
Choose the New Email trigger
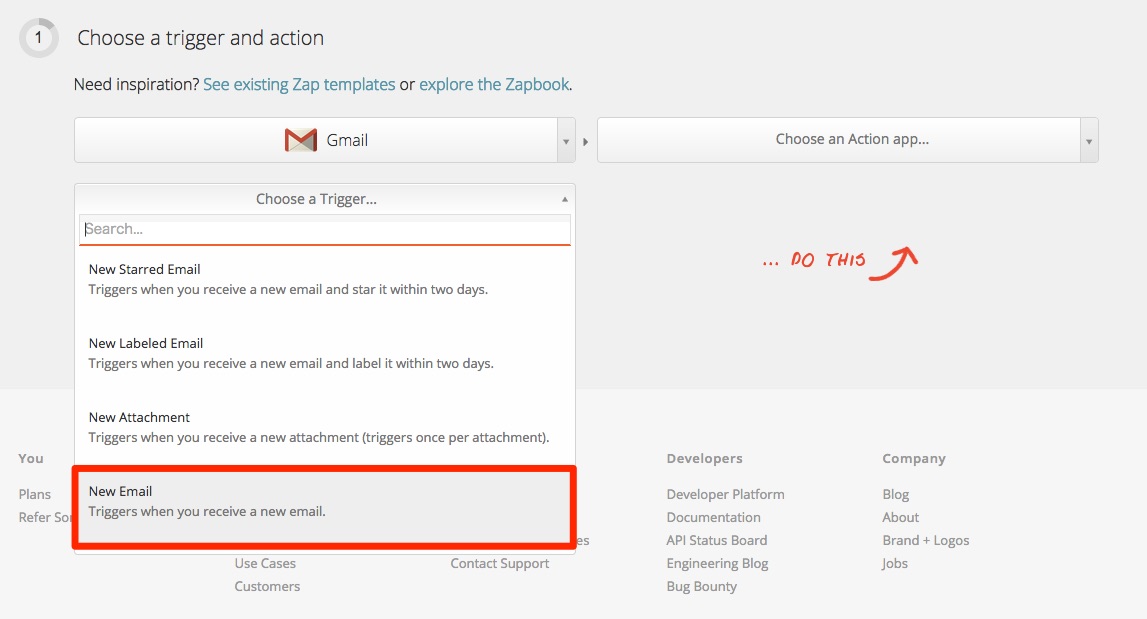pyautogui.click(x=325, y=507)
